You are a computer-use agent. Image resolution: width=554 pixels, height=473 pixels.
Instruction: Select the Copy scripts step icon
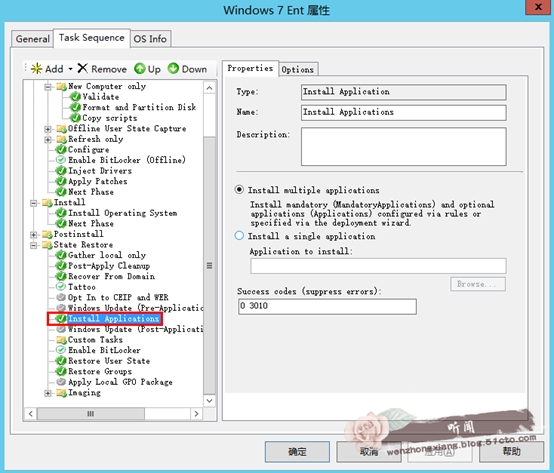click(x=75, y=118)
